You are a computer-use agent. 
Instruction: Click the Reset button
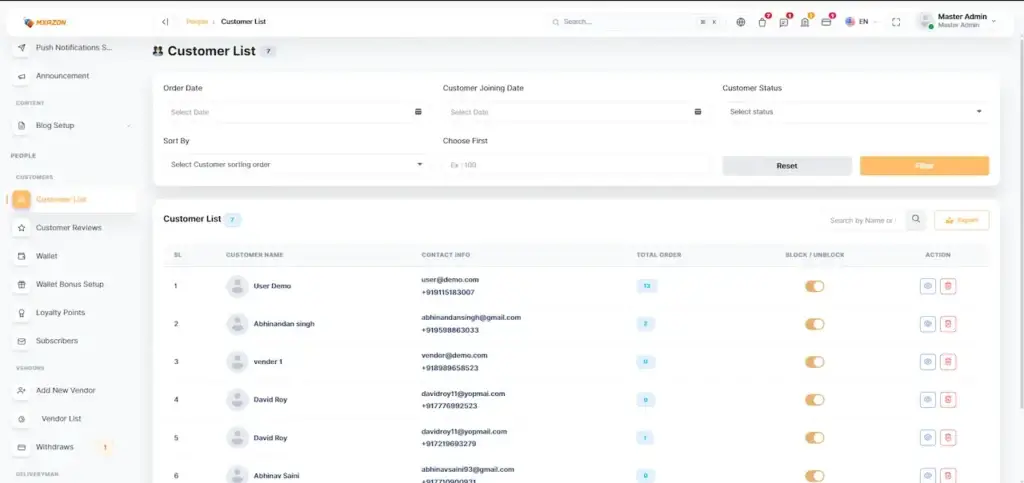coord(787,166)
